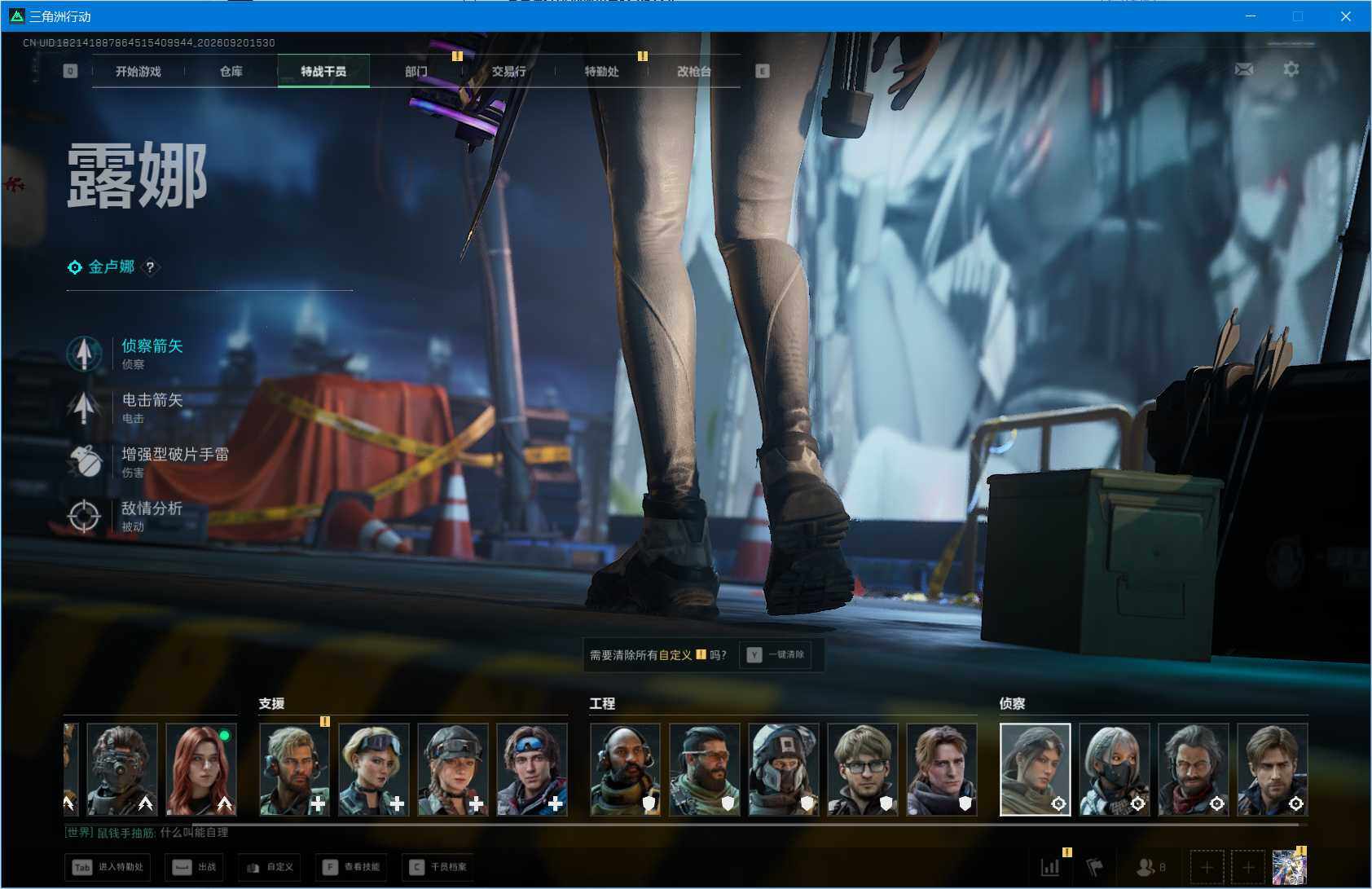Select the blonde woman with goggles in 支援
1372x889 pixels.
(x=374, y=770)
